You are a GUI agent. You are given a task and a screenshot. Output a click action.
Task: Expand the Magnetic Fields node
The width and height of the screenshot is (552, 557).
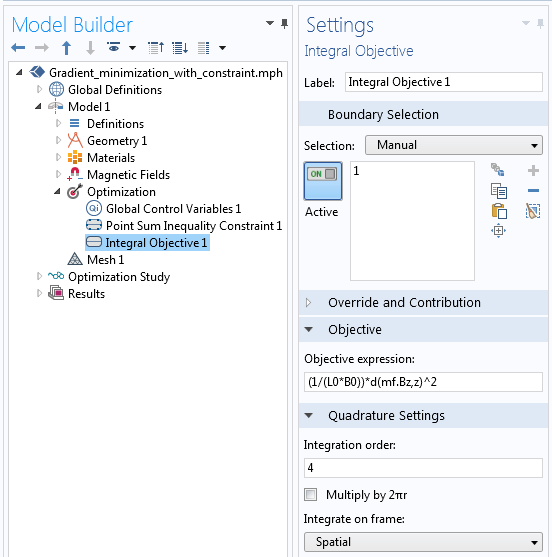click(x=58, y=174)
